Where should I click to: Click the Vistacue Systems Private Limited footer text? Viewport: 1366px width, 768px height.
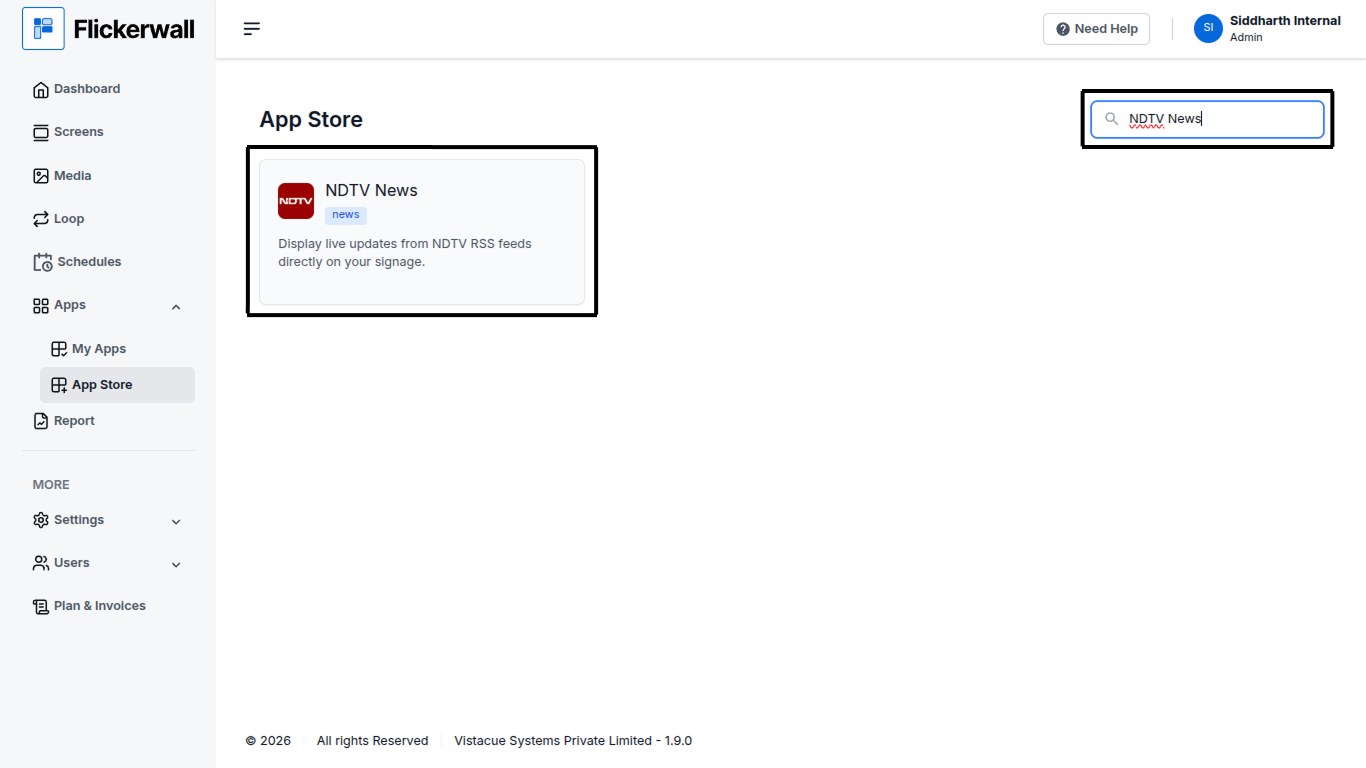tap(573, 741)
